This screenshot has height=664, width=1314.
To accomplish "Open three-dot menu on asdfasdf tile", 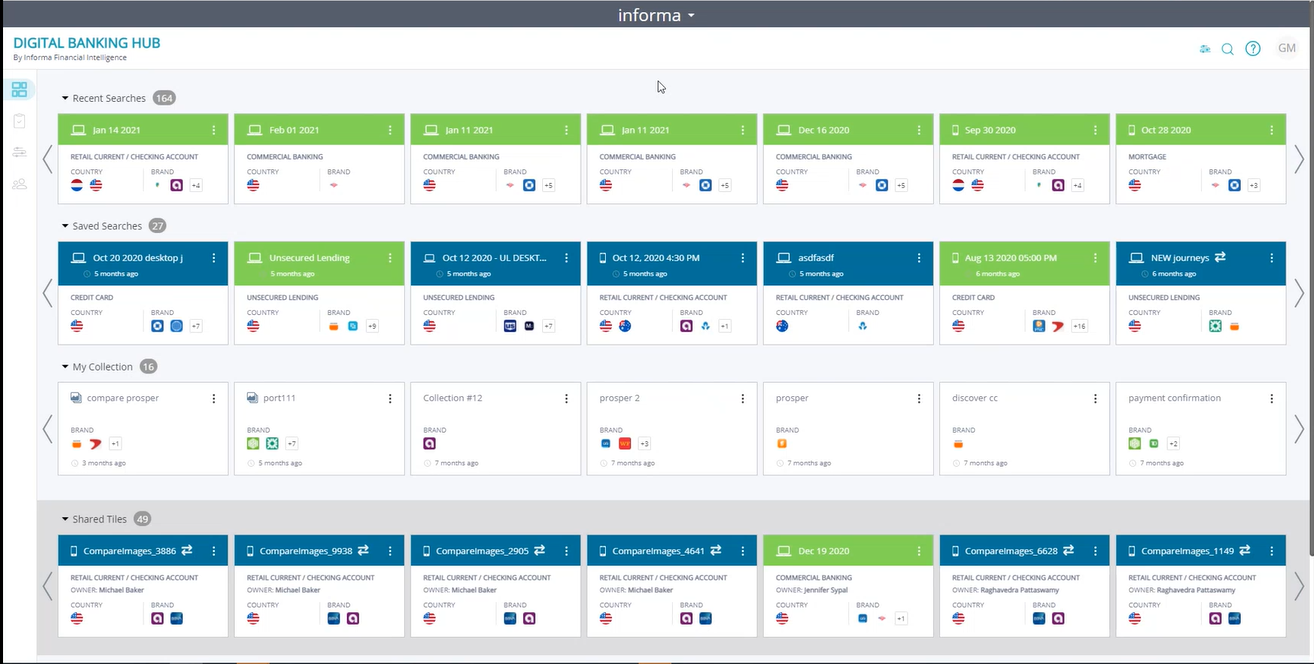I will (x=919, y=258).
